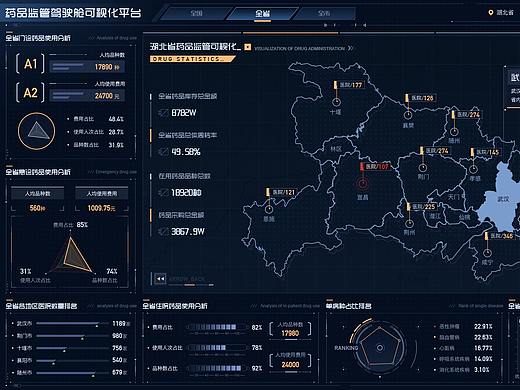The width and height of the screenshot is (520, 390).
Task: Select the red 宜昌 map marker circle
Action: tap(363, 183)
